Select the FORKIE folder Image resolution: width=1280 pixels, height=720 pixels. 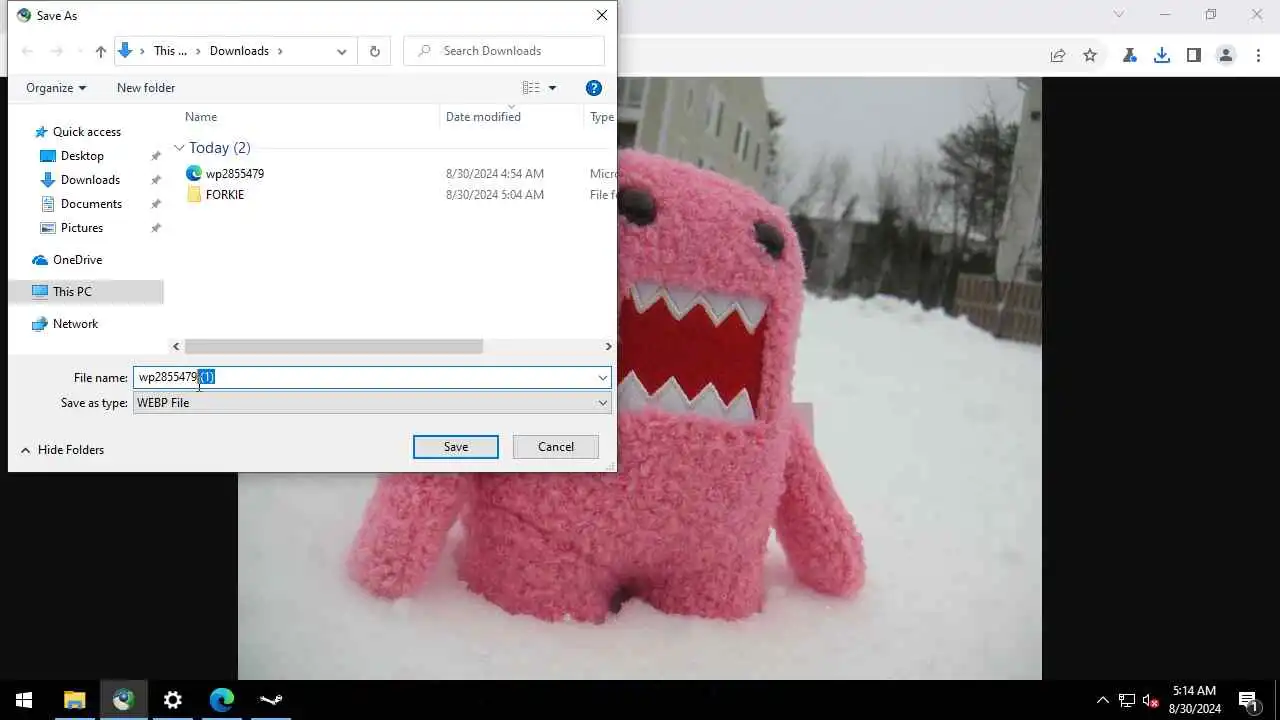coord(225,195)
